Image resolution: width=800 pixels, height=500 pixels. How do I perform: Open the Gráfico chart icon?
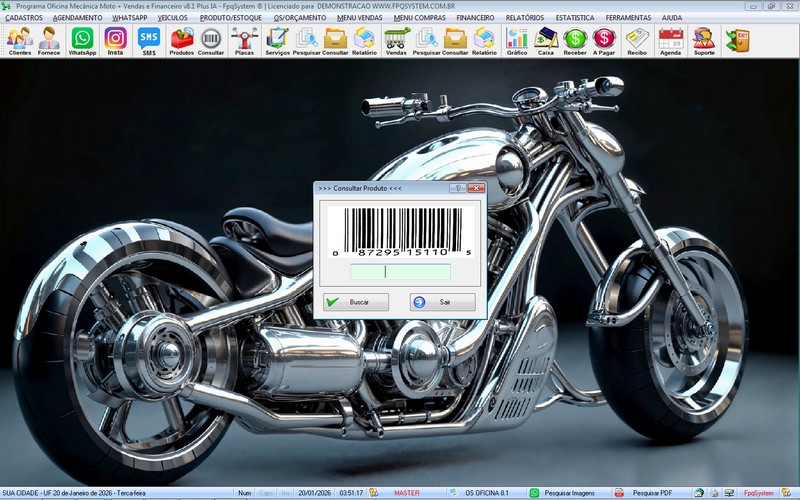click(517, 40)
